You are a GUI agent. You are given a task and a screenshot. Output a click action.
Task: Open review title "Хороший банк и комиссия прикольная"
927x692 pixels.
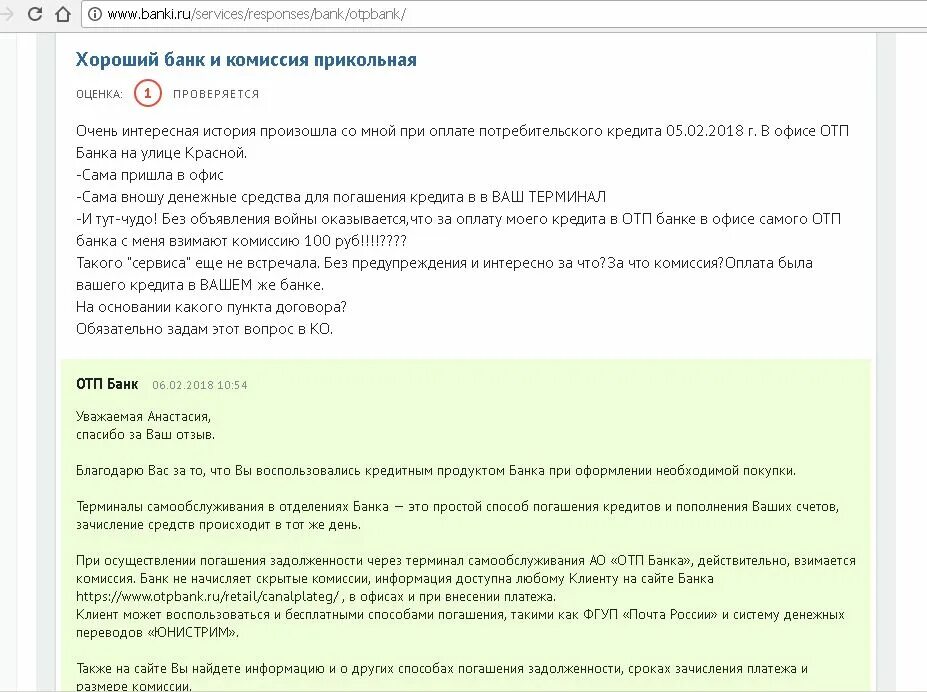(246, 60)
